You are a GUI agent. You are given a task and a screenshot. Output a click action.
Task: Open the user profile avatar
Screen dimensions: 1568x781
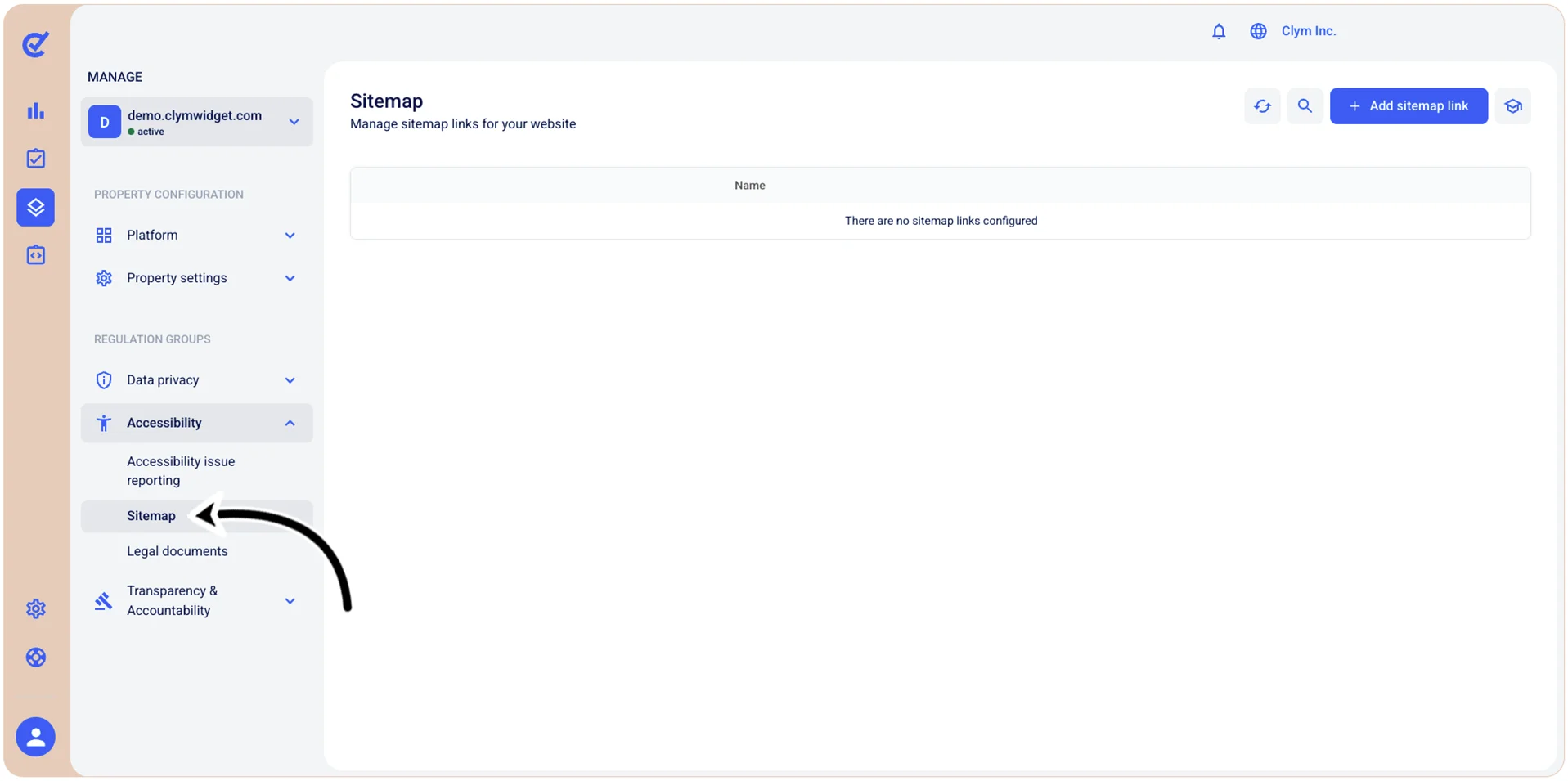[x=35, y=737]
